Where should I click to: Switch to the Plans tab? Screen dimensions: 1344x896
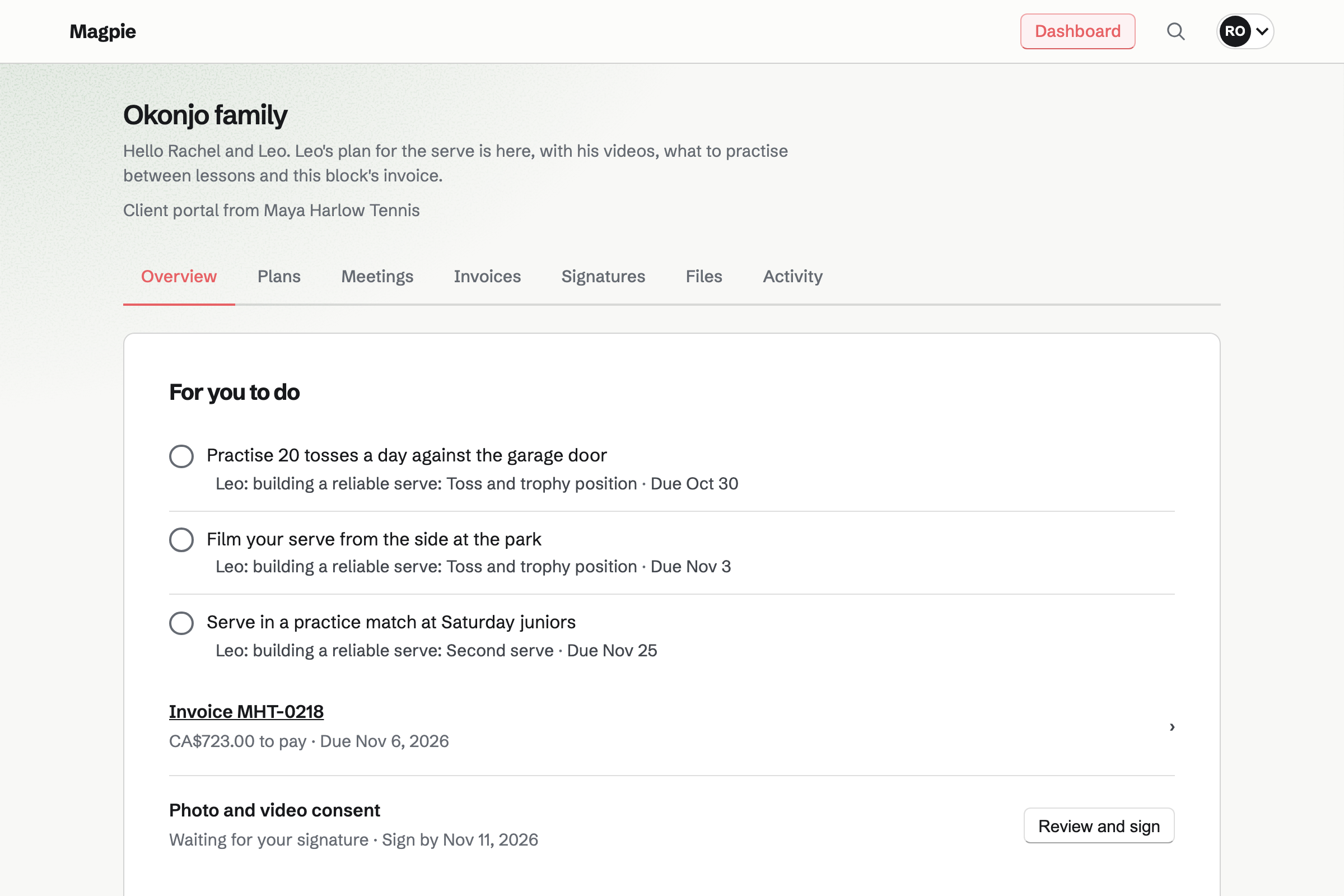(x=279, y=277)
